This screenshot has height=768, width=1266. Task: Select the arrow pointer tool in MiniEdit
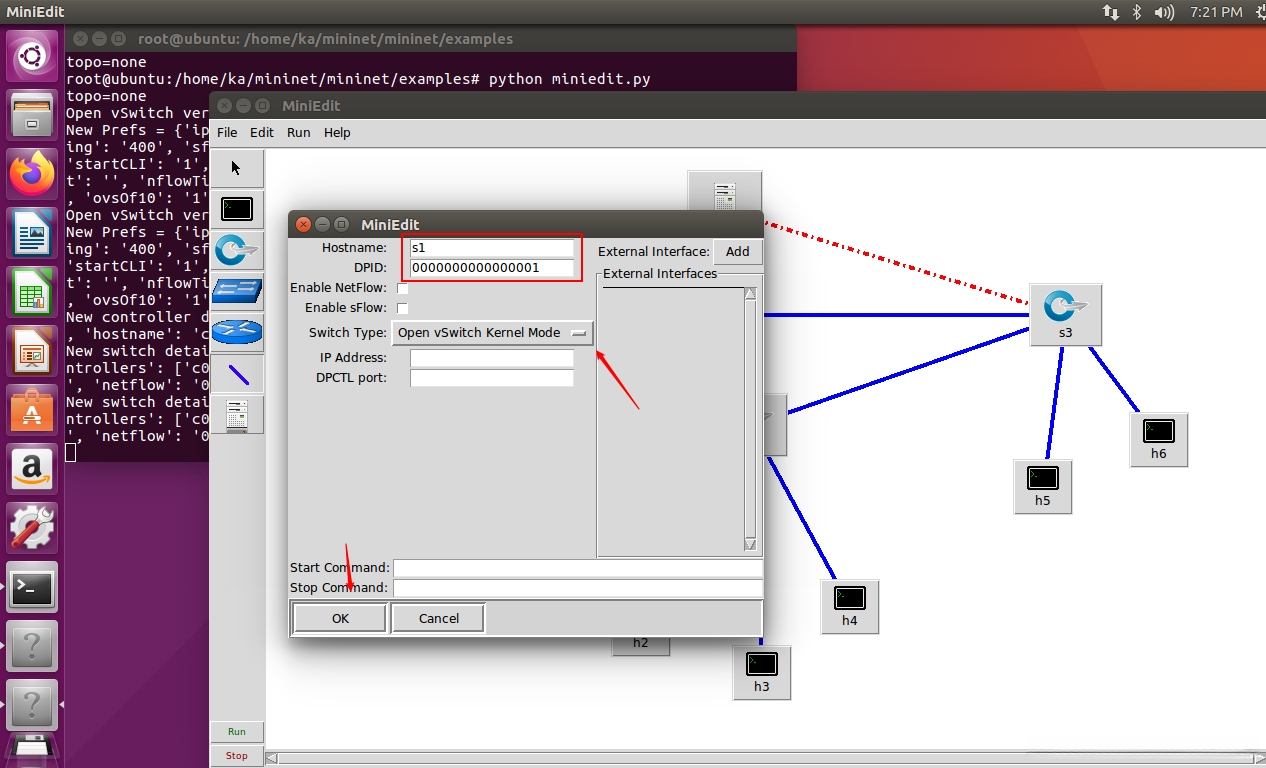(x=237, y=169)
